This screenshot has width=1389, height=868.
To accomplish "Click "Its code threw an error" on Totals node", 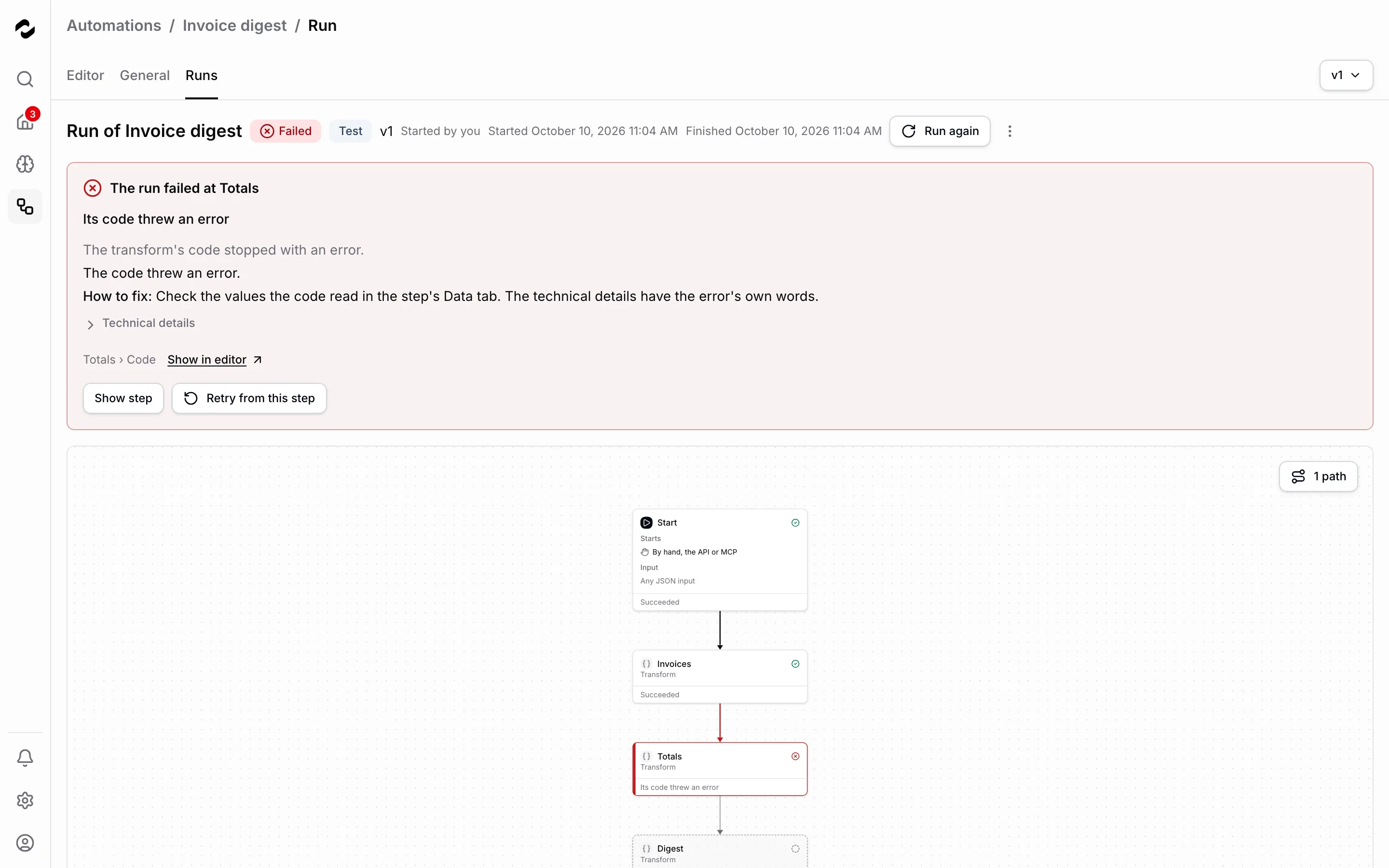I will pyautogui.click(x=679, y=787).
